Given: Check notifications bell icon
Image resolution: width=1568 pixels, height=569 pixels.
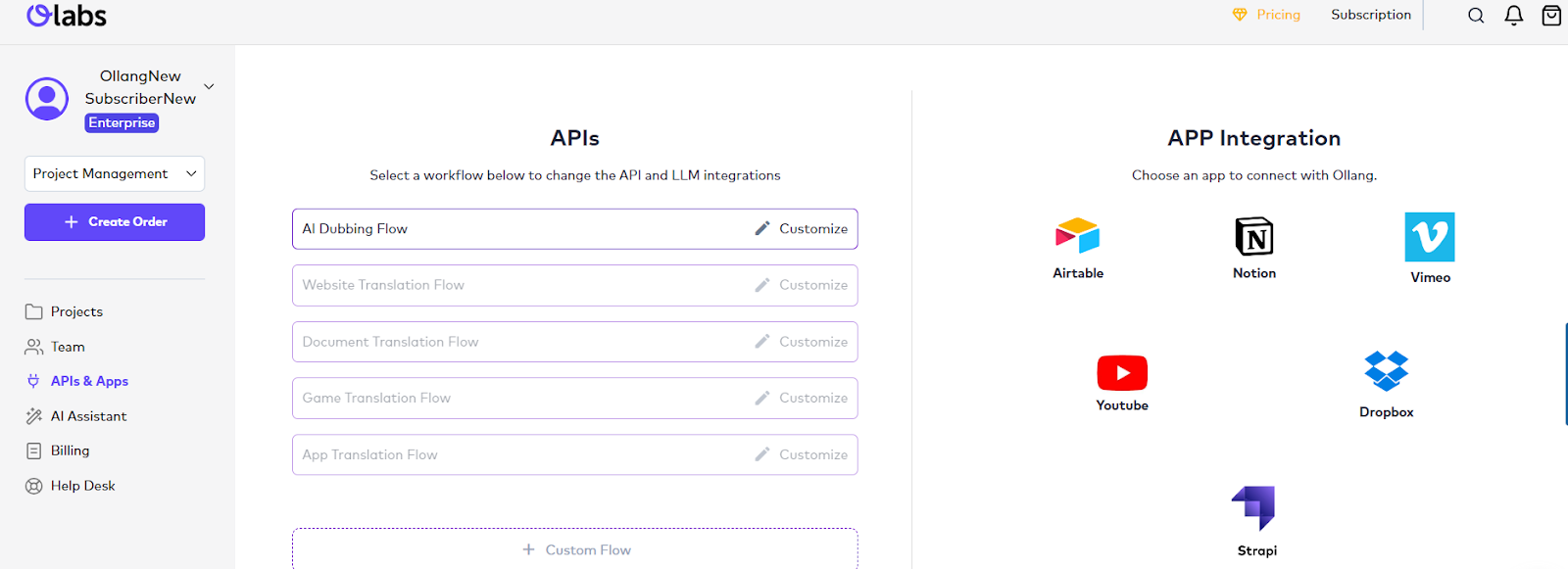Looking at the screenshot, I should (x=1513, y=16).
